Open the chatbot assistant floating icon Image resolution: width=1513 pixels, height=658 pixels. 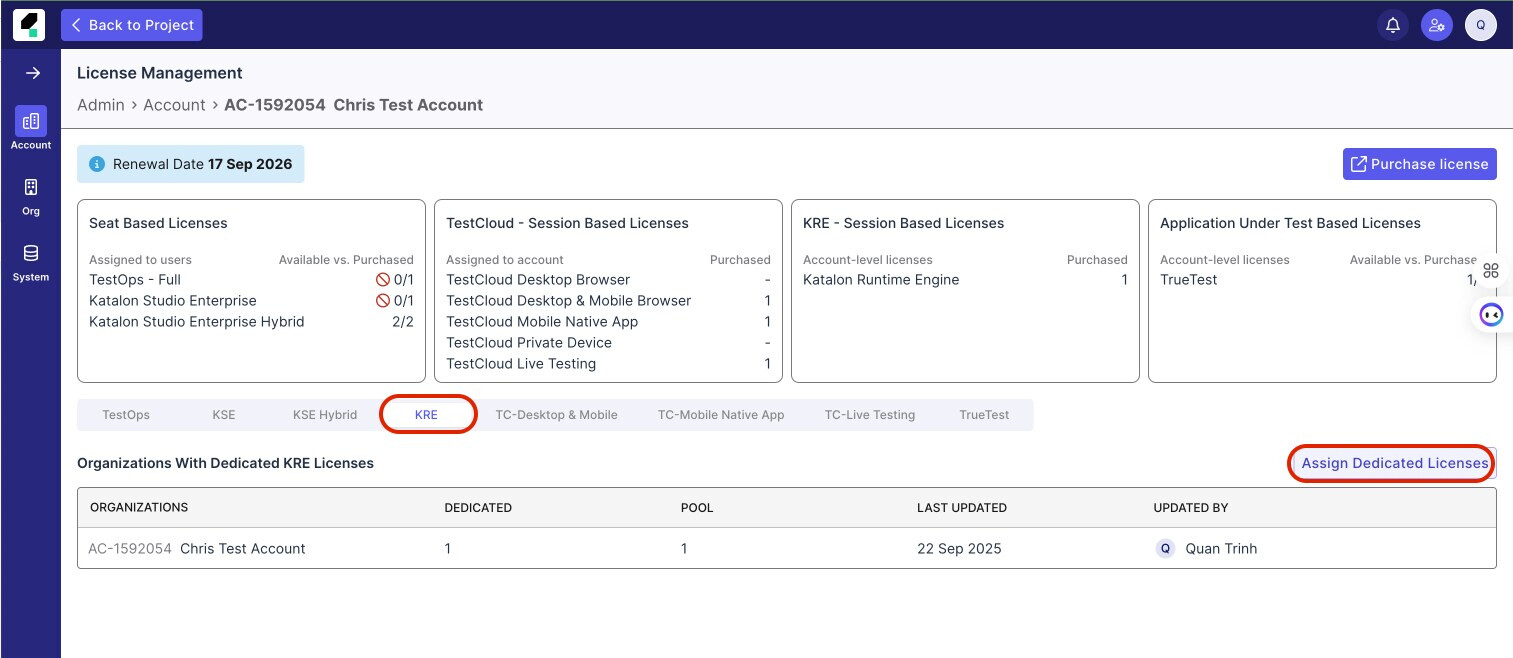(x=1491, y=315)
